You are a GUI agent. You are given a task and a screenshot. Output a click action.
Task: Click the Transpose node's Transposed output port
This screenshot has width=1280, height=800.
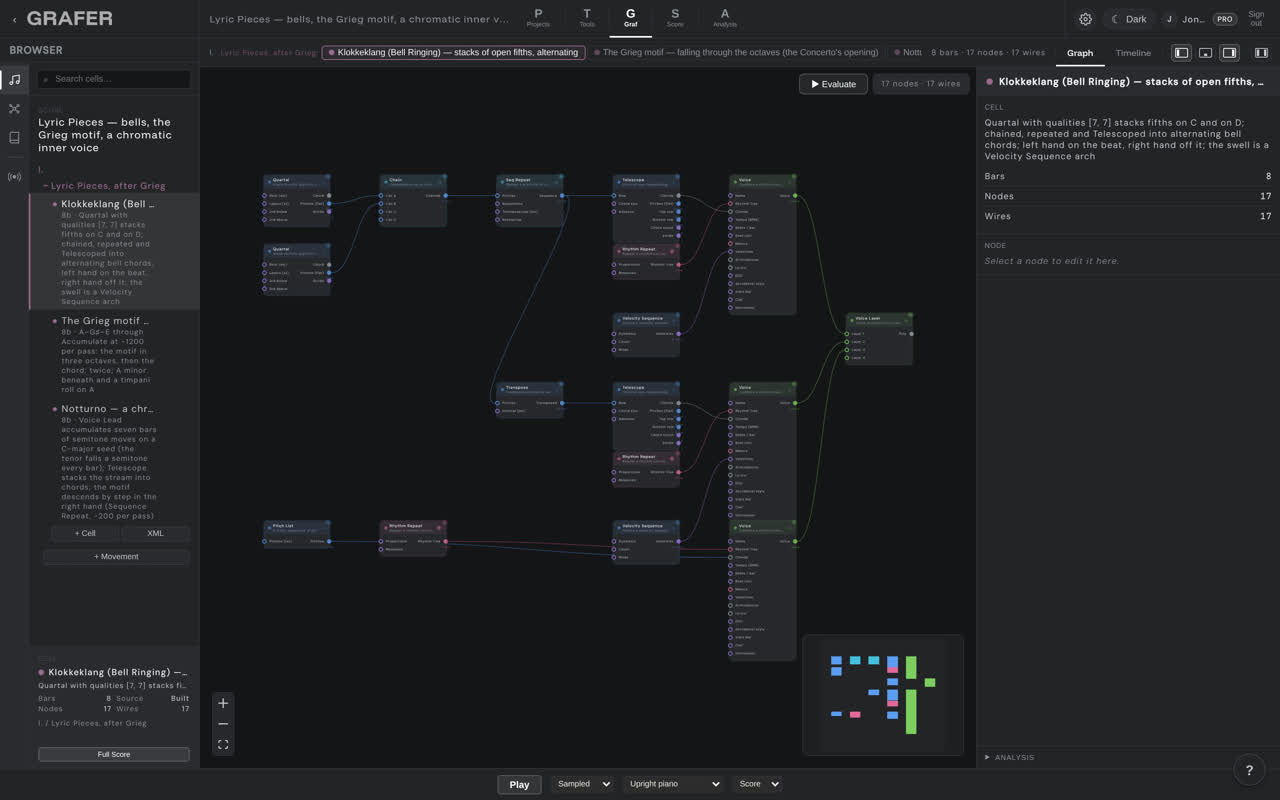click(562, 403)
